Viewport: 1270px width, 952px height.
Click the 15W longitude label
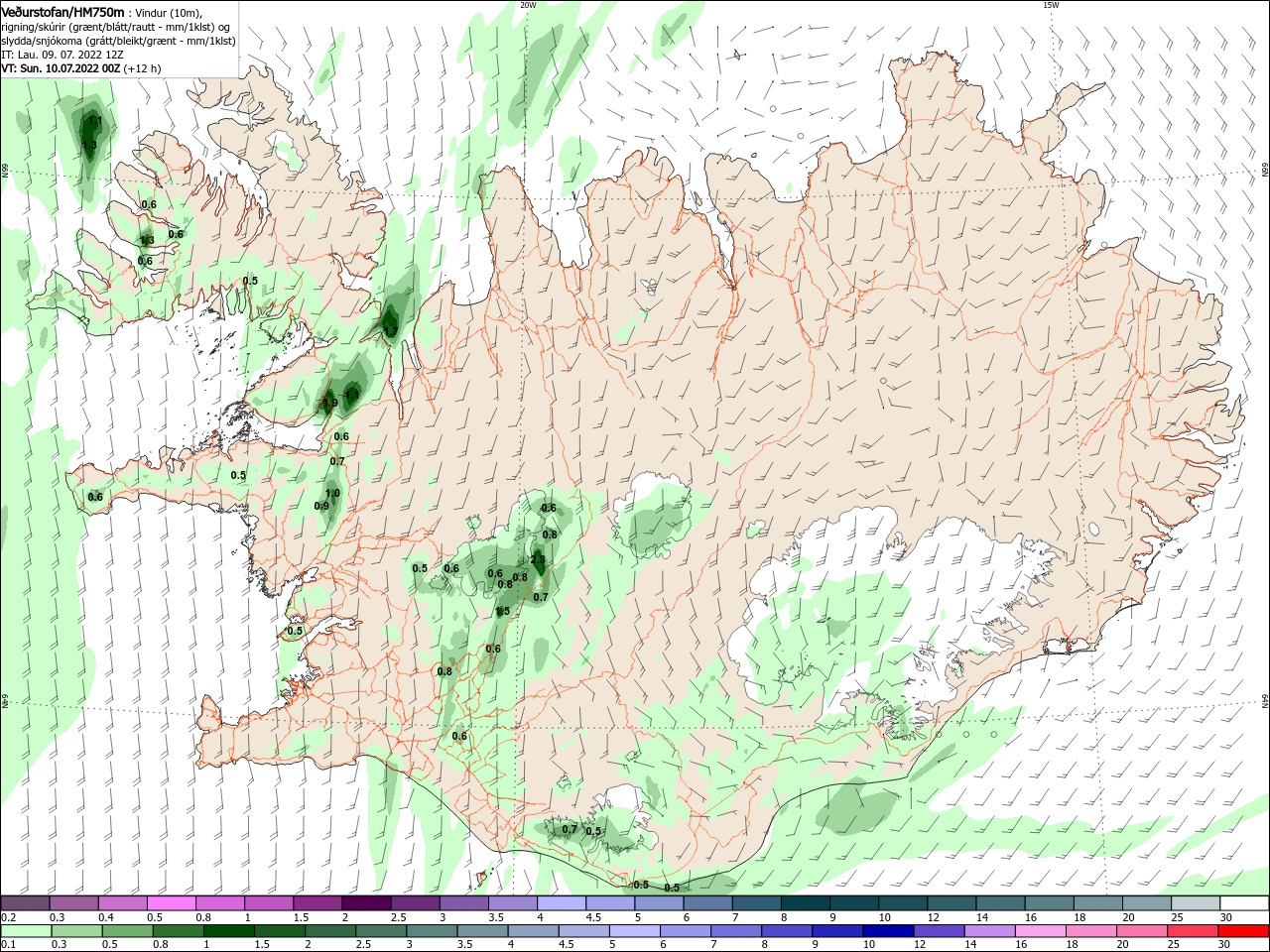1051,5
